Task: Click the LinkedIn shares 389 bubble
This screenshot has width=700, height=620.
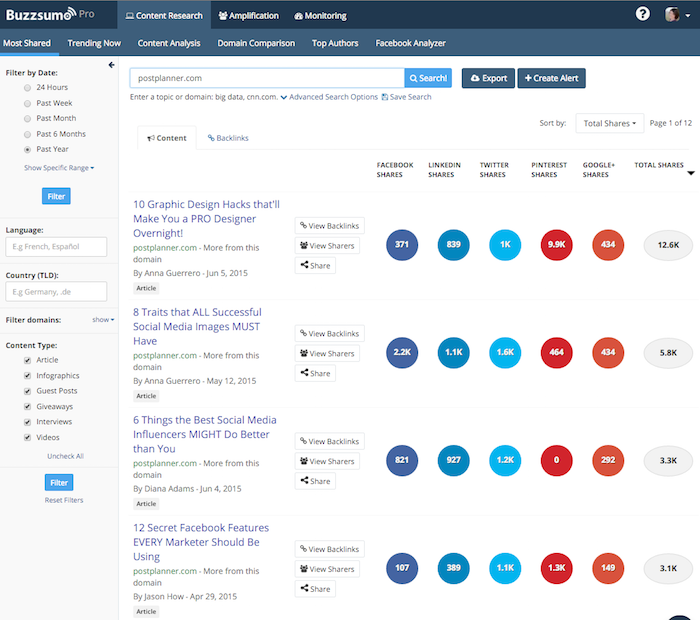Action: tap(453, 568)
